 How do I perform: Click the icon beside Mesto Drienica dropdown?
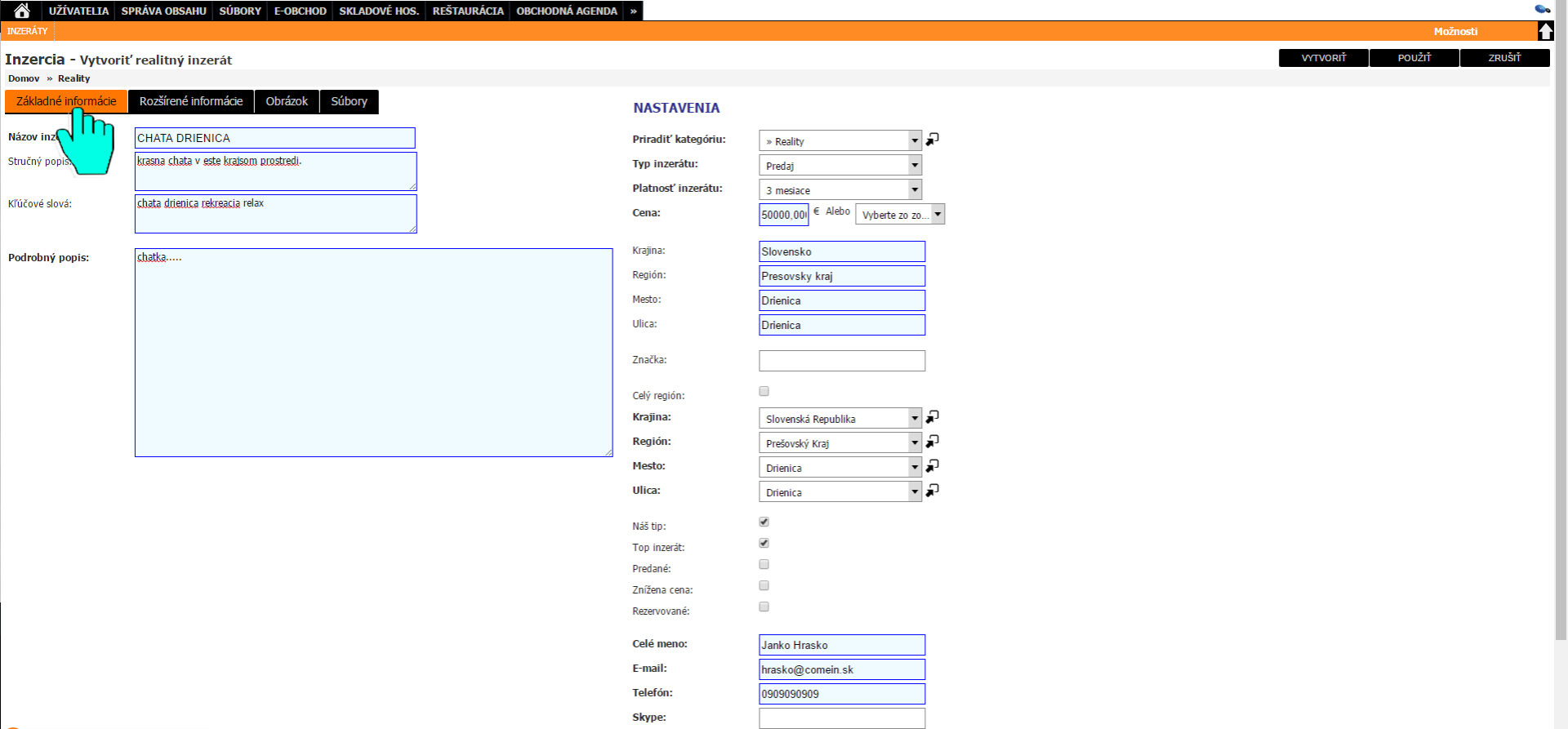tap(933, 466)
